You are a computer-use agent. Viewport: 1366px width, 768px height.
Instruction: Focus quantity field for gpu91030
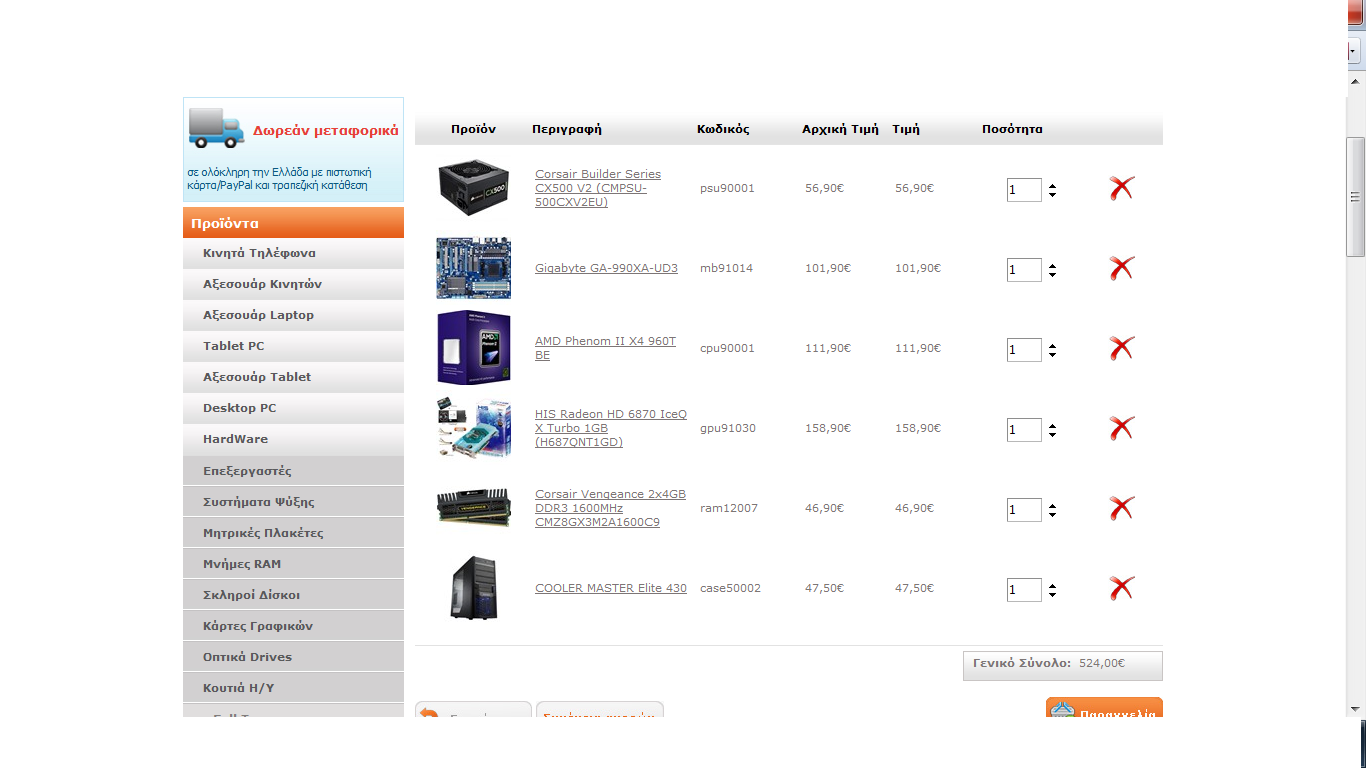pos(1024,430)
